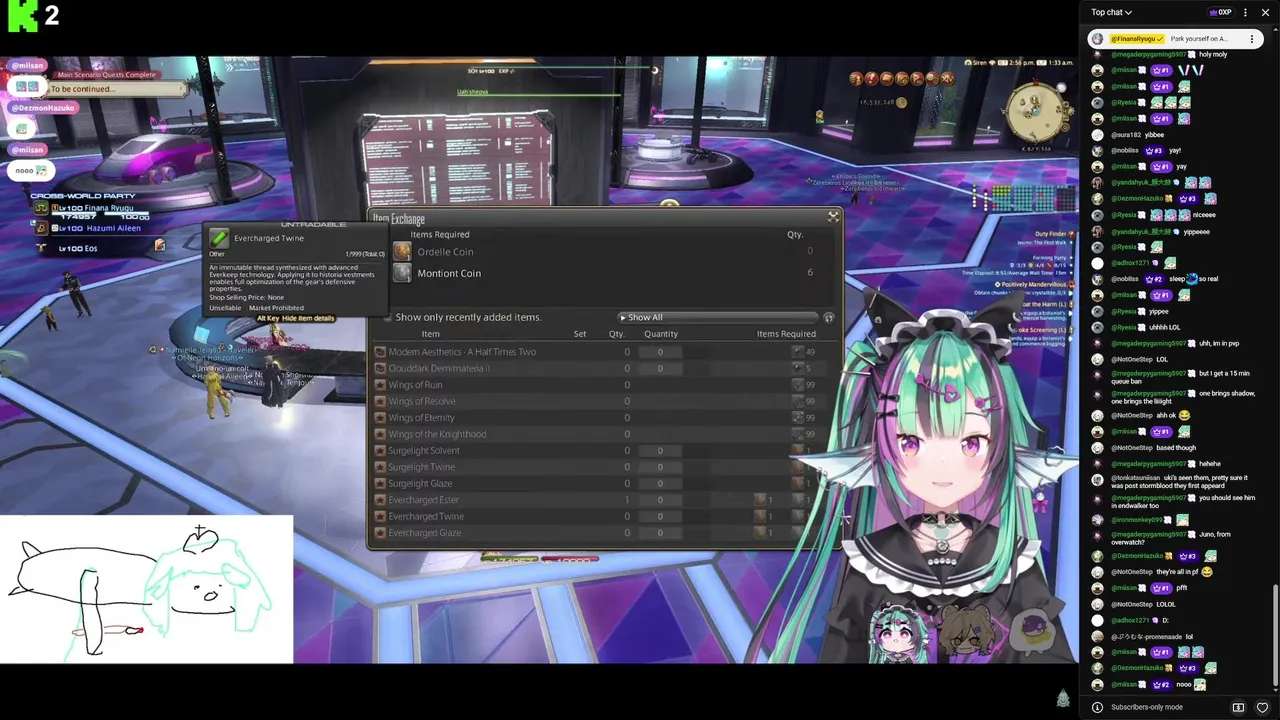Click the purple crown XP badge
The image size is (1280, 720).
tap(1219, 12)
